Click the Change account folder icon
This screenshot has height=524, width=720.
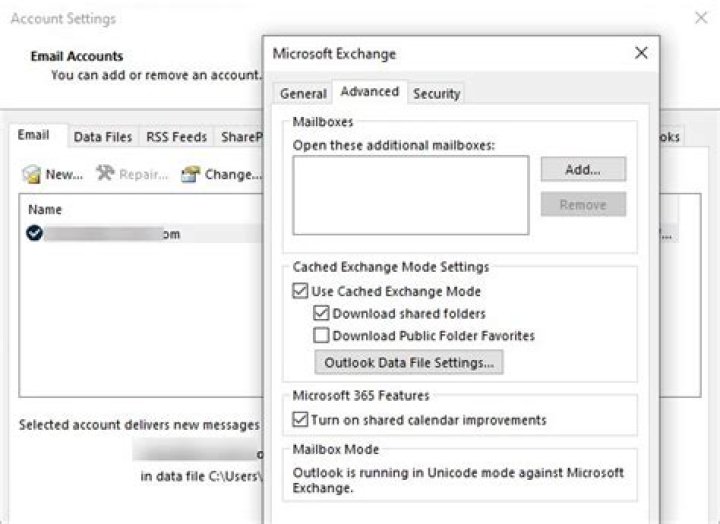(x=191, y=175)
